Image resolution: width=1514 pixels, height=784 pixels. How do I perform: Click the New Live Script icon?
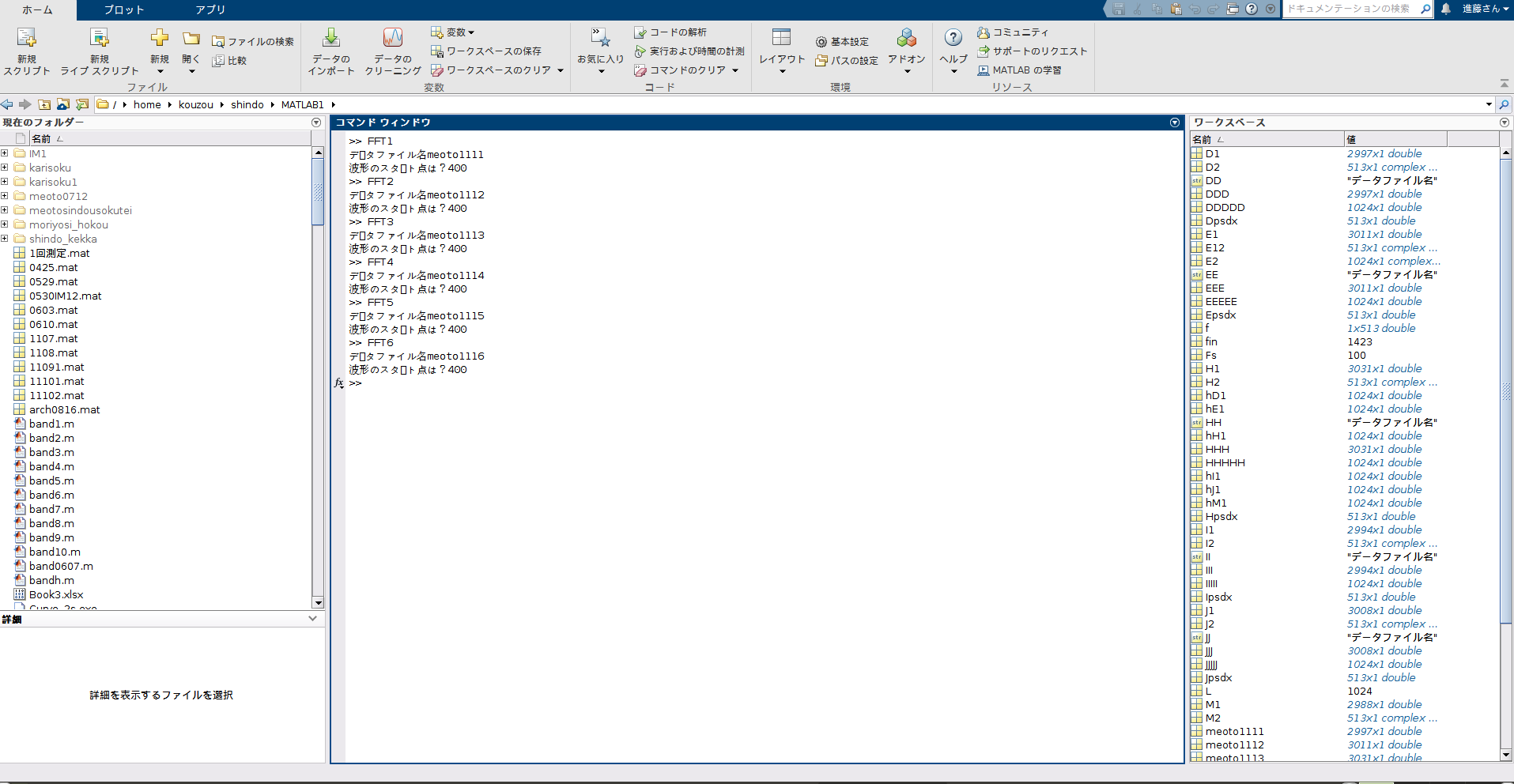[x=99, y=38]
